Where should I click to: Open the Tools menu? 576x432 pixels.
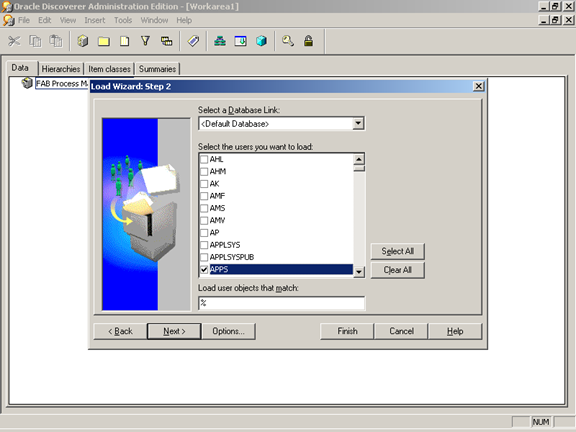click(123, 20)
